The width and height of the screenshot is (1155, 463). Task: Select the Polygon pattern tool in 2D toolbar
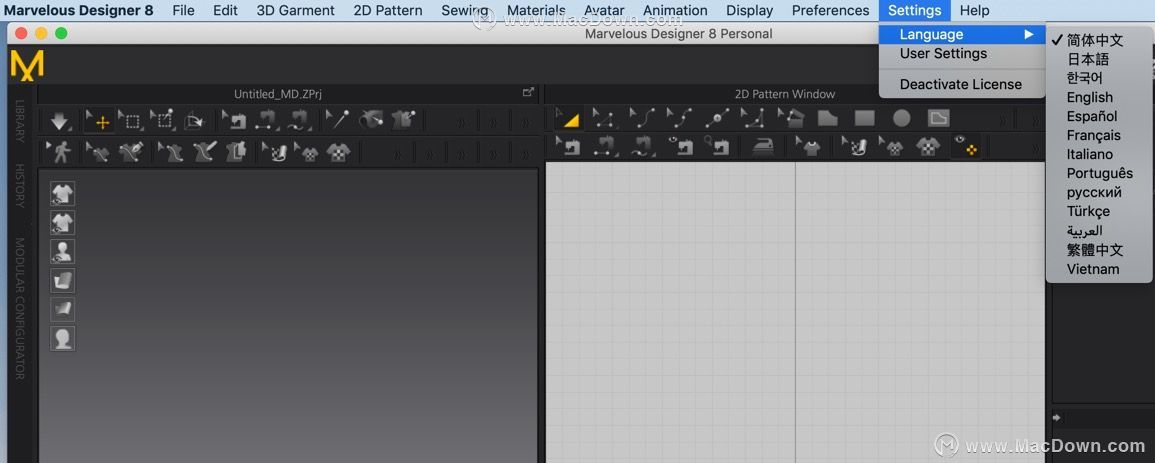point(828,119)
